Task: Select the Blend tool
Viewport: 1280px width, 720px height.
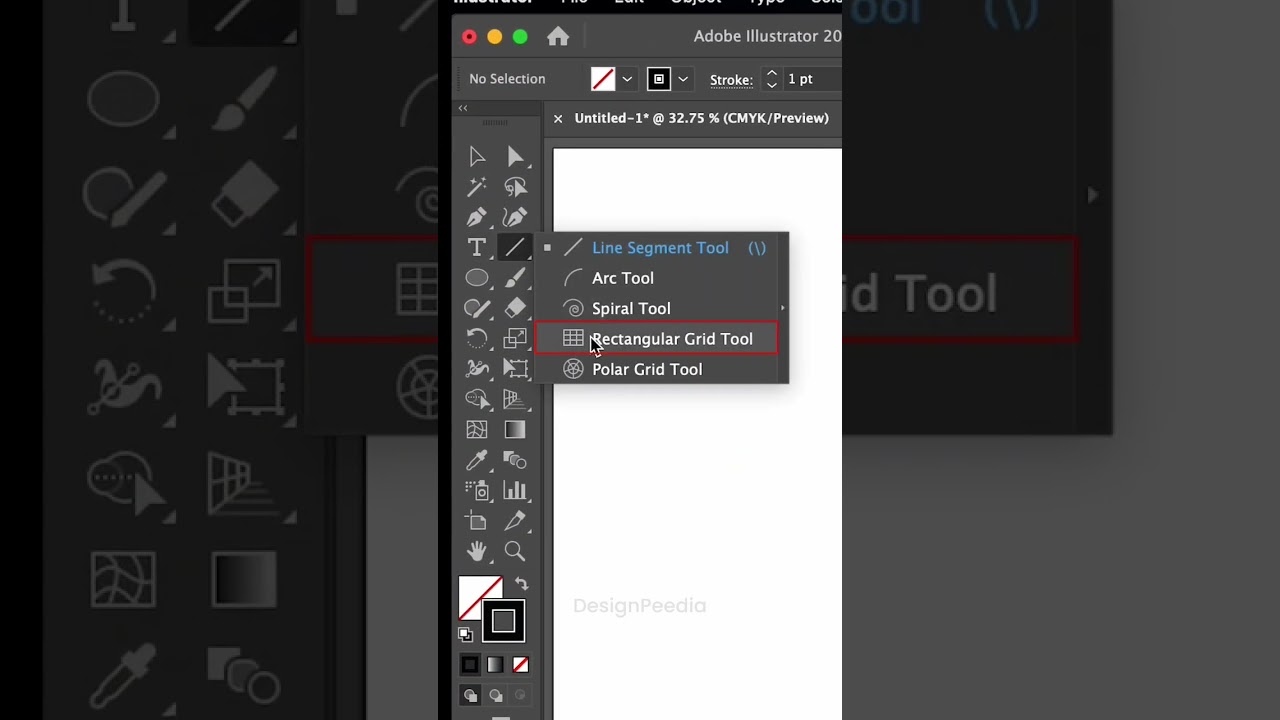Action: tap(515, 460)
